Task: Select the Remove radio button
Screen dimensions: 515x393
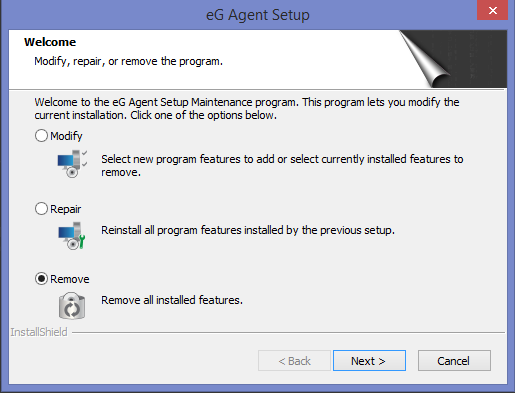Action: pos(41,279)
